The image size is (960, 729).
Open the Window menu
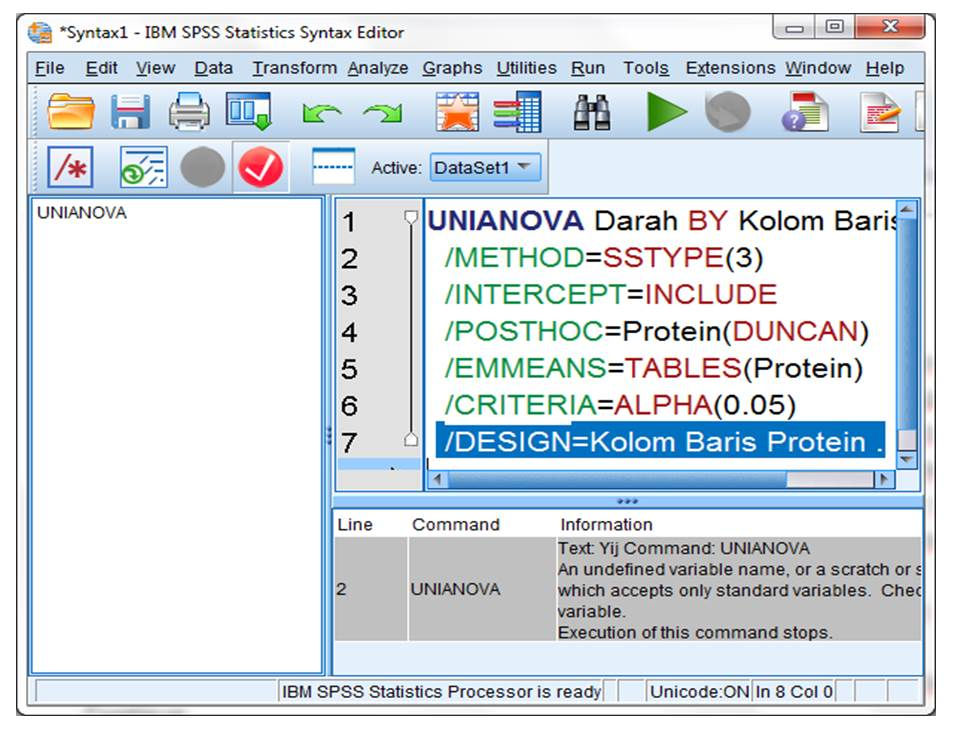818,68
